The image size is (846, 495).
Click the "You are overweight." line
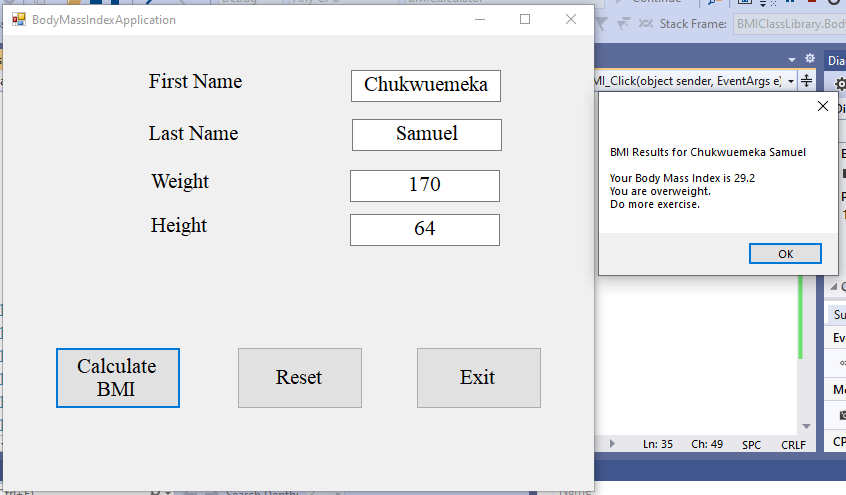660,191
